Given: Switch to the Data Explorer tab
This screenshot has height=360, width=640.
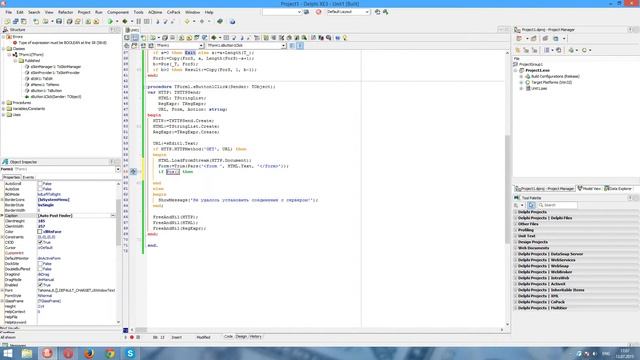Looking at the screenshot, I should [x=618, y=189].
